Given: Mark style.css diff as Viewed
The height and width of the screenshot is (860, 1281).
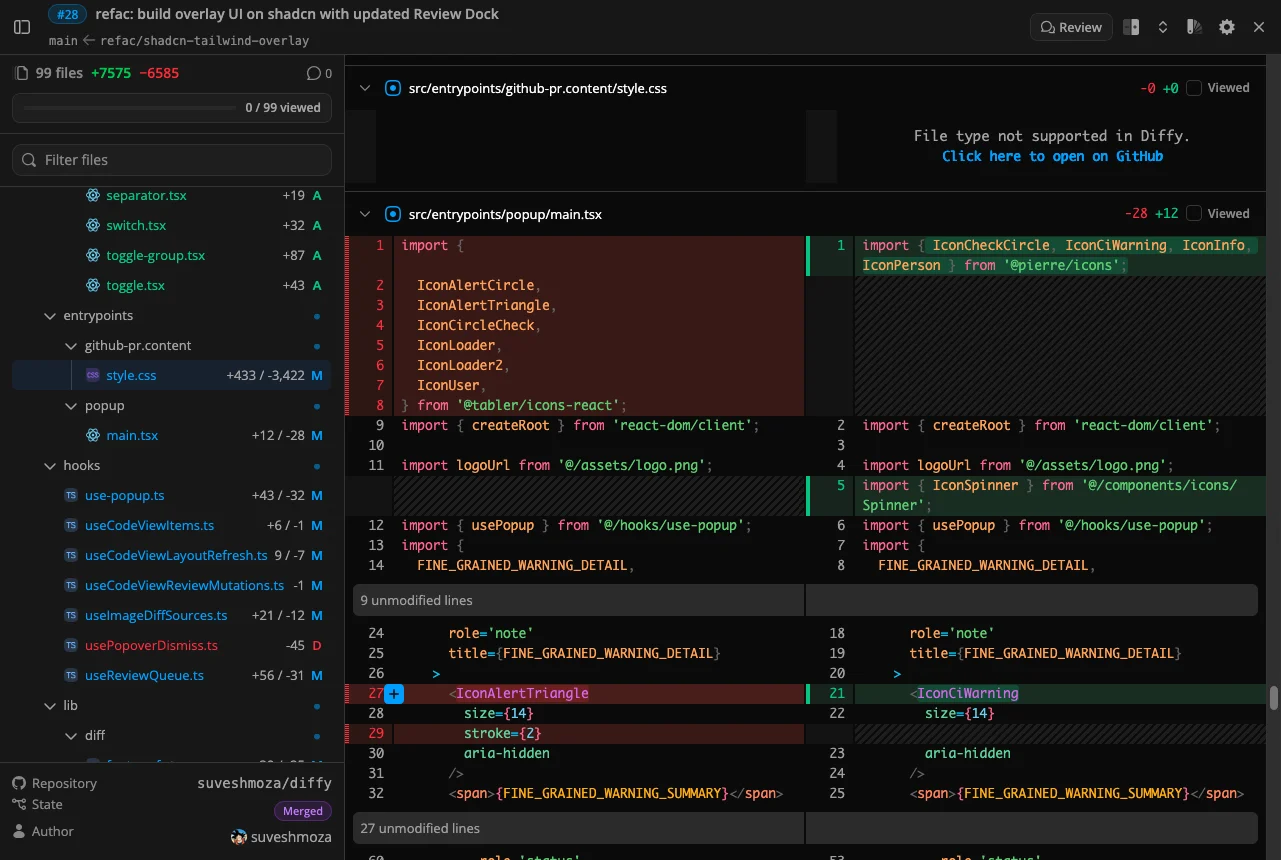Looking at the screenshot, I should [1194, 88].
